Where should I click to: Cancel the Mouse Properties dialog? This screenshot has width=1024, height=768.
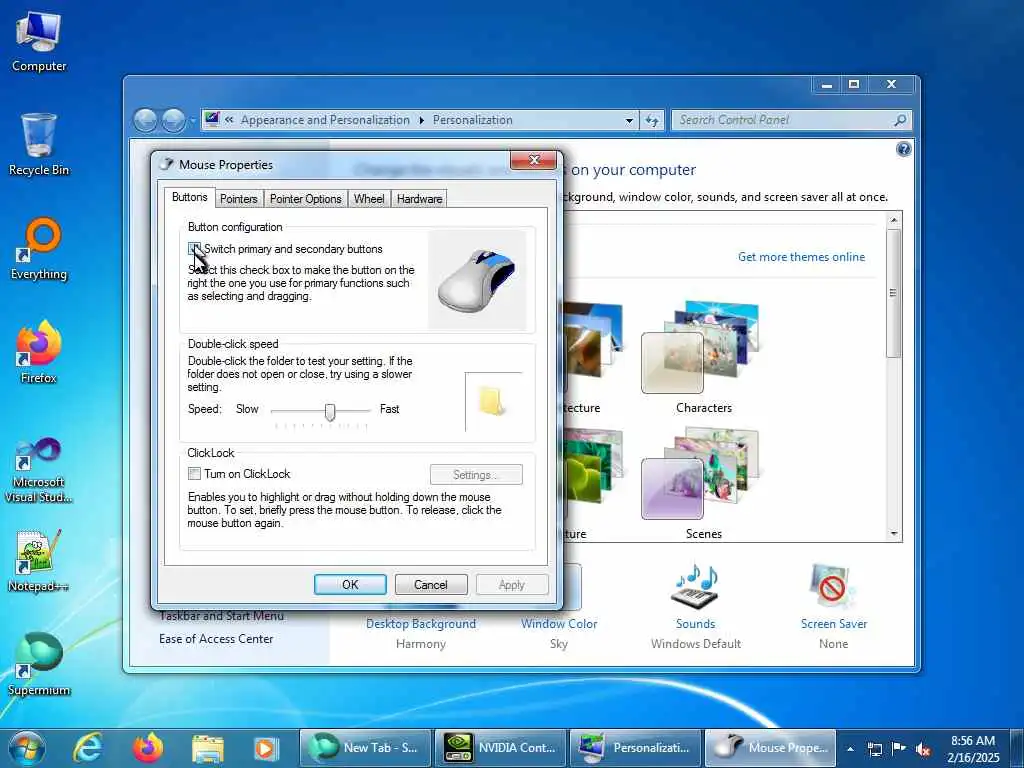tap(431, 584)
